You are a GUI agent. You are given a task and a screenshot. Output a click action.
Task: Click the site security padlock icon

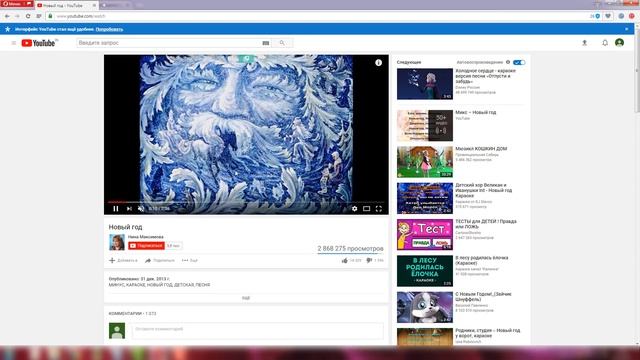(x=50, y=16)
